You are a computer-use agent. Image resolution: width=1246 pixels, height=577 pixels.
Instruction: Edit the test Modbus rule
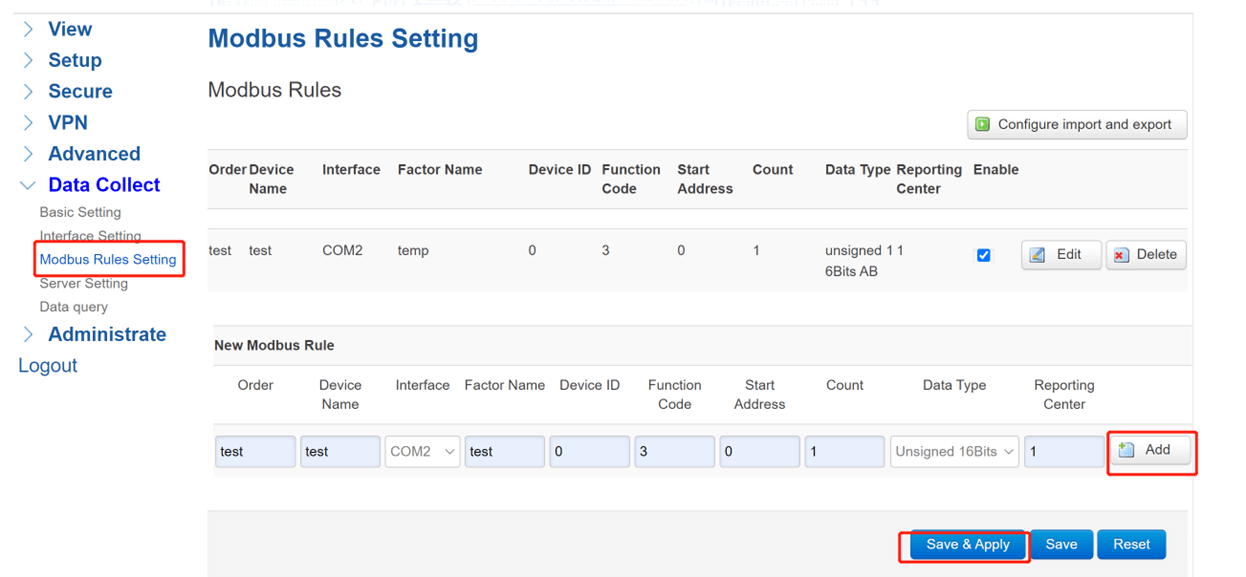[1061, 255]
